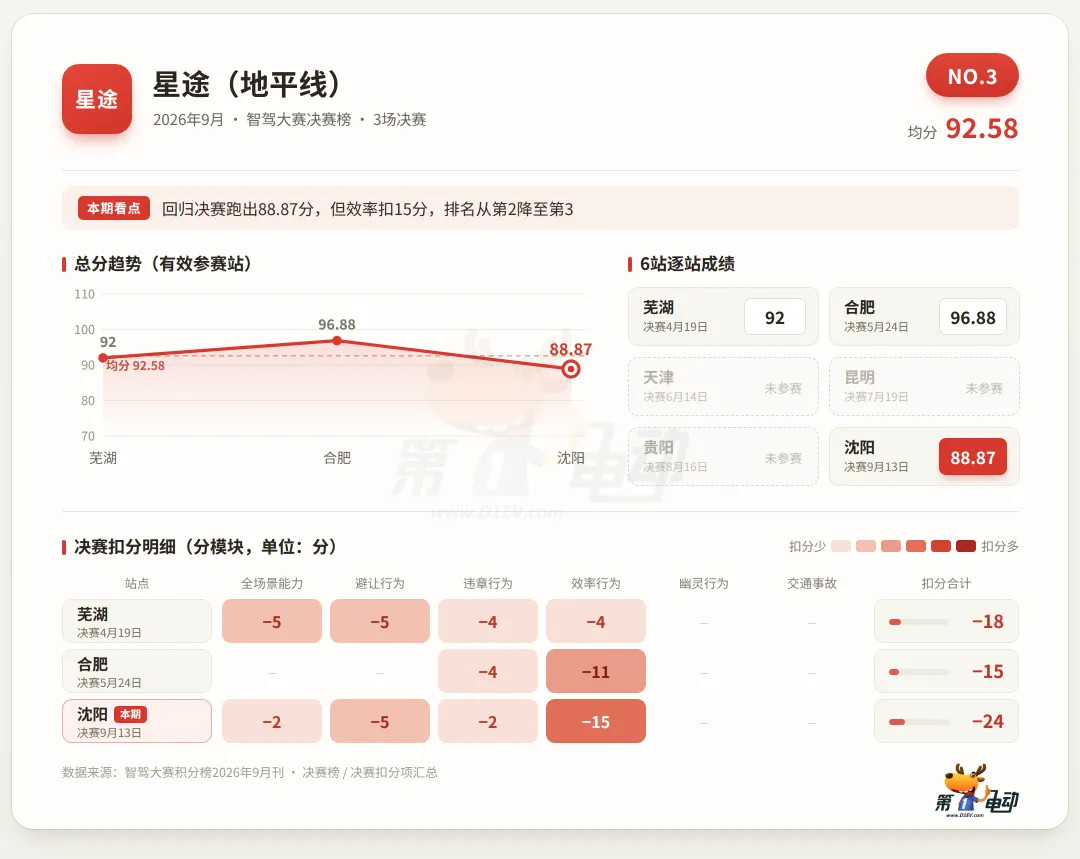Select the 沈阳 88.87 station score card
Image resolution: width=1080 pixels, height=859 pixels.
coord(924,457)
